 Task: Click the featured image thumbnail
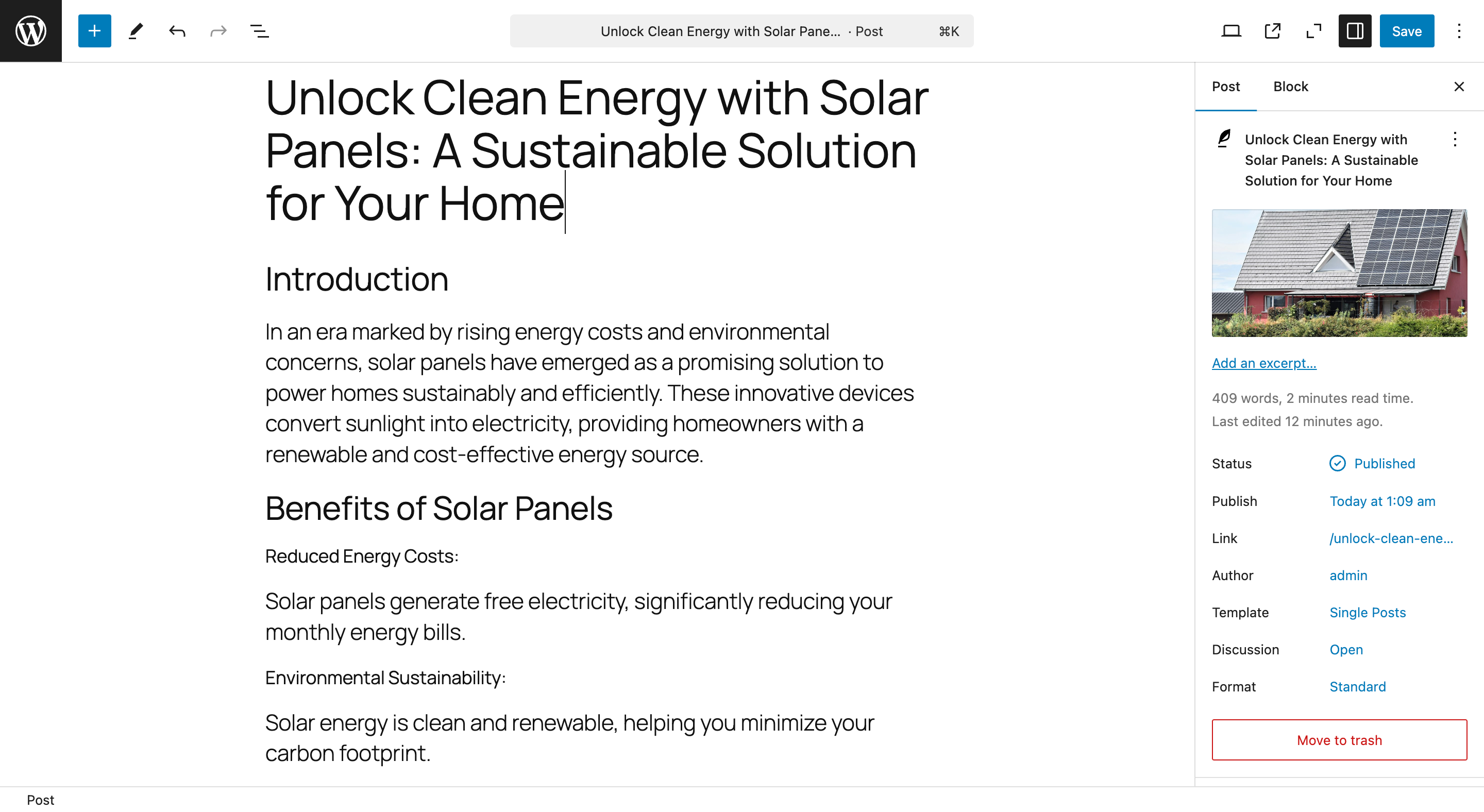(x=1339, y=273)
